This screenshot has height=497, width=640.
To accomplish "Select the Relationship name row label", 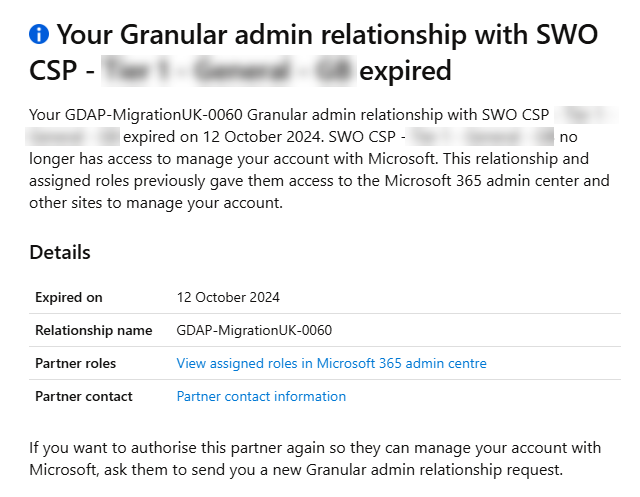I will (94, 330).
